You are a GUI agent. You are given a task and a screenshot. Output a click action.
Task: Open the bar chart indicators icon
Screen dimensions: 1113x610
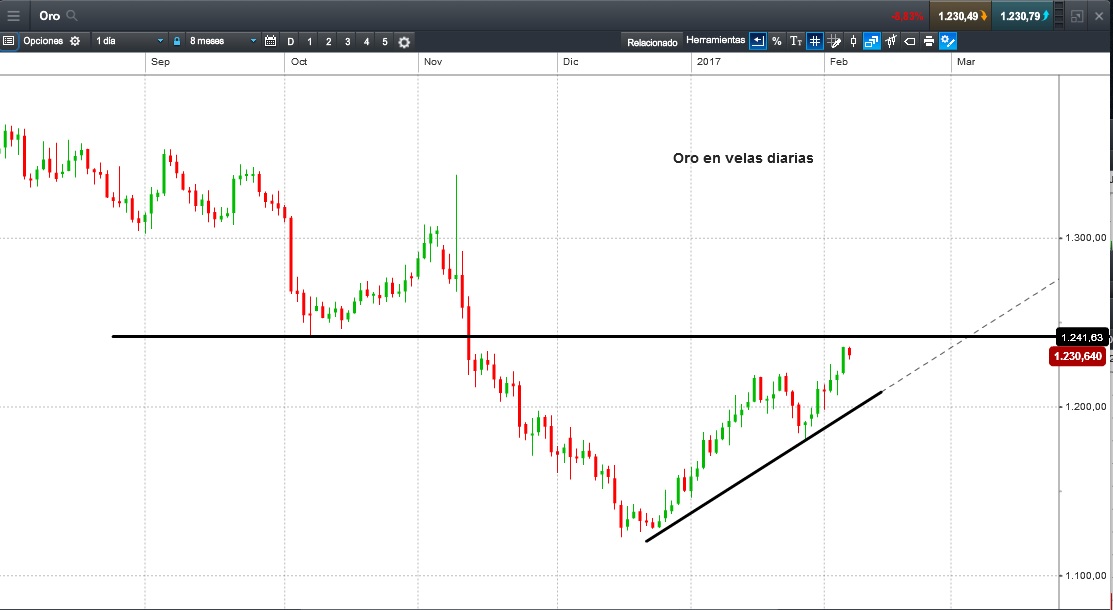pos(891,41)
